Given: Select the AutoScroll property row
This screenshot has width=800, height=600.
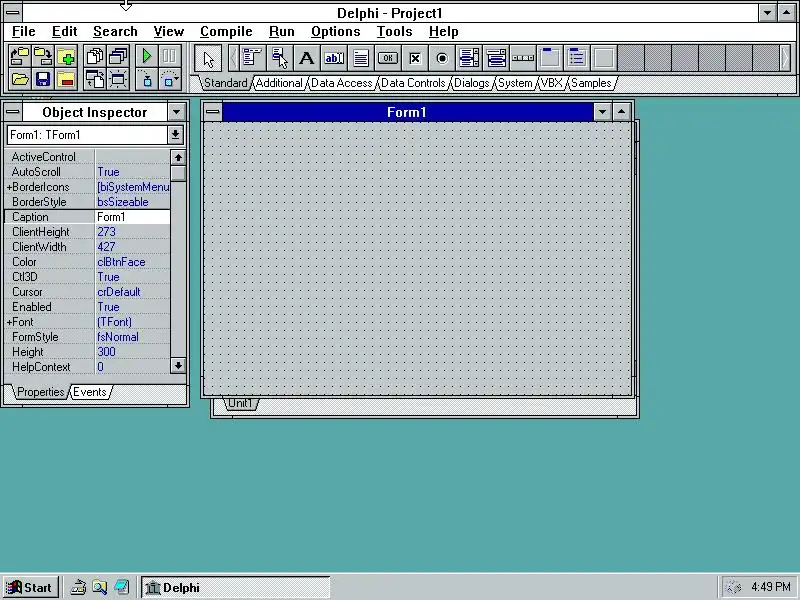Looking at the screenshot, I should tap(87, 172).
